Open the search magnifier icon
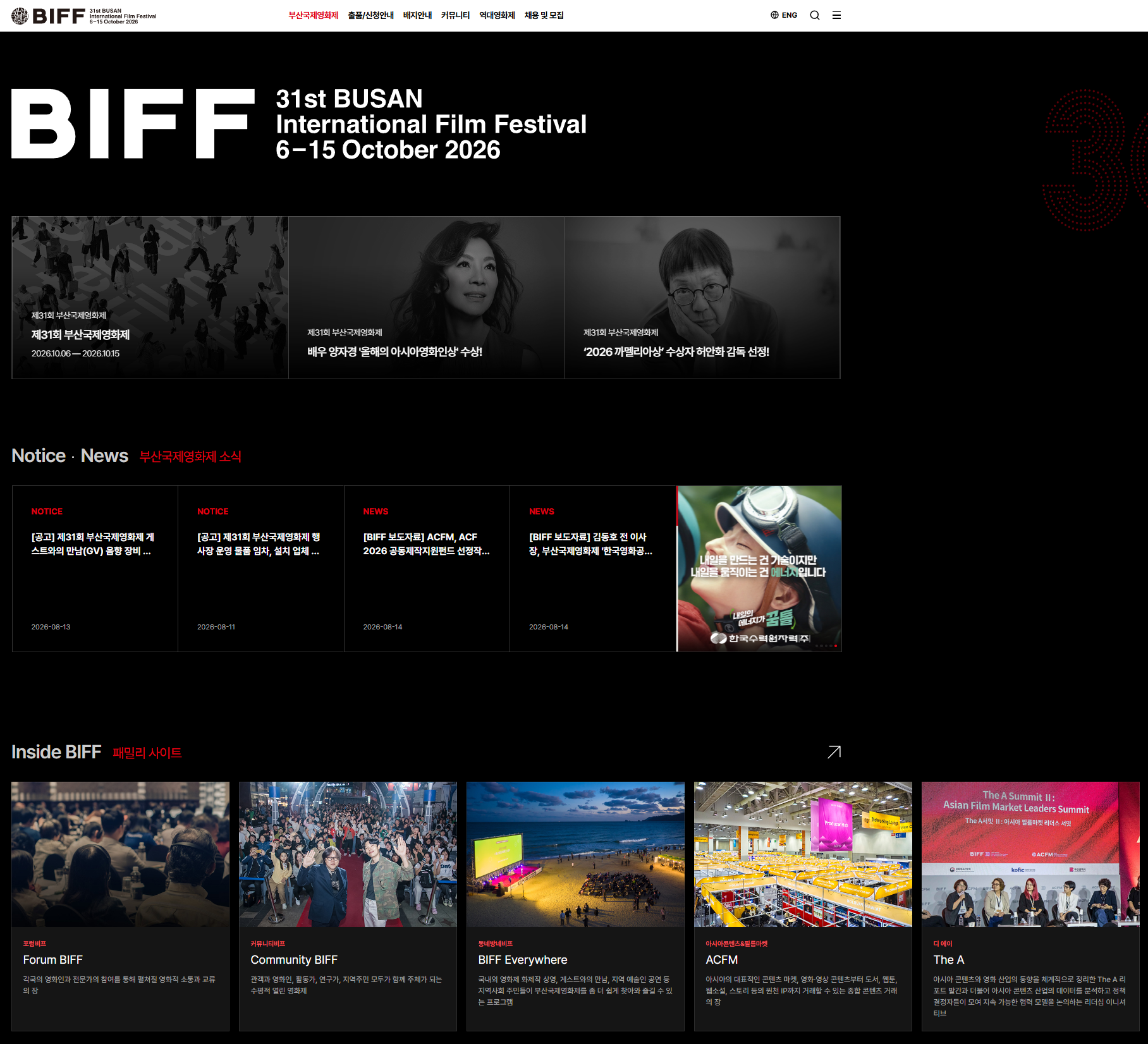 (815, 15)
